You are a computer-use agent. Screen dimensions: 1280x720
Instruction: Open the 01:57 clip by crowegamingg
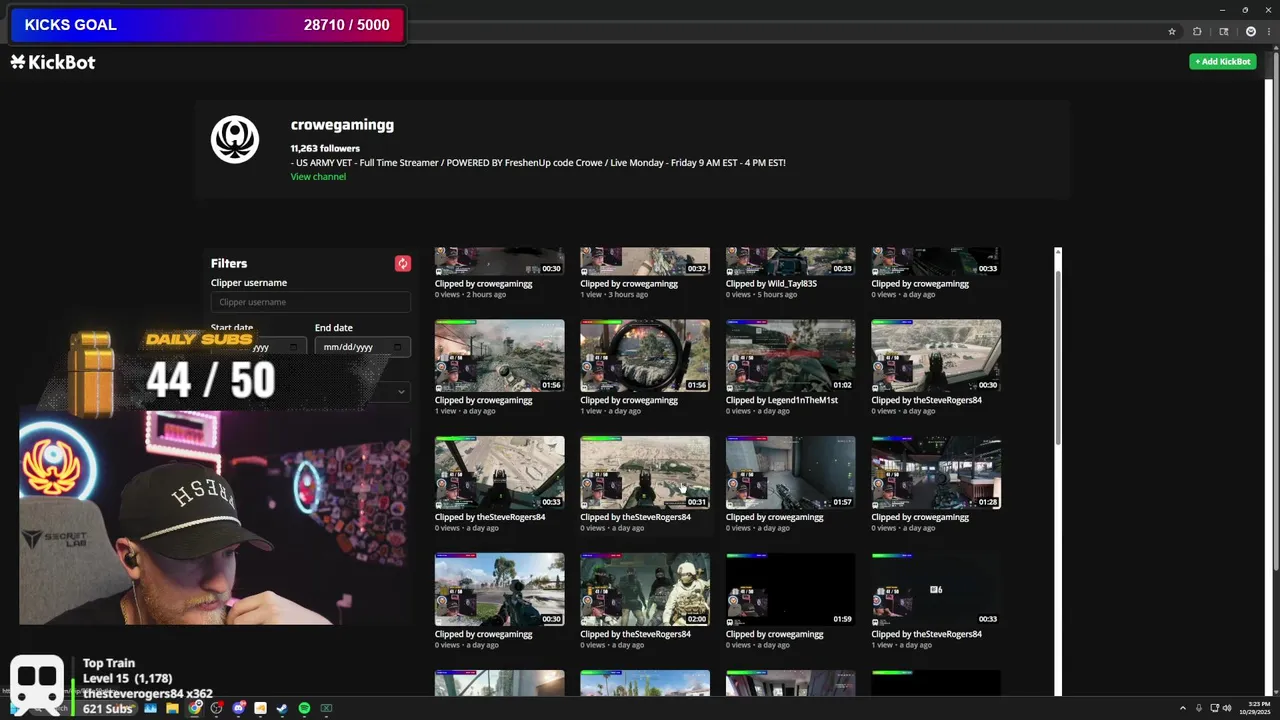(790, 473)
